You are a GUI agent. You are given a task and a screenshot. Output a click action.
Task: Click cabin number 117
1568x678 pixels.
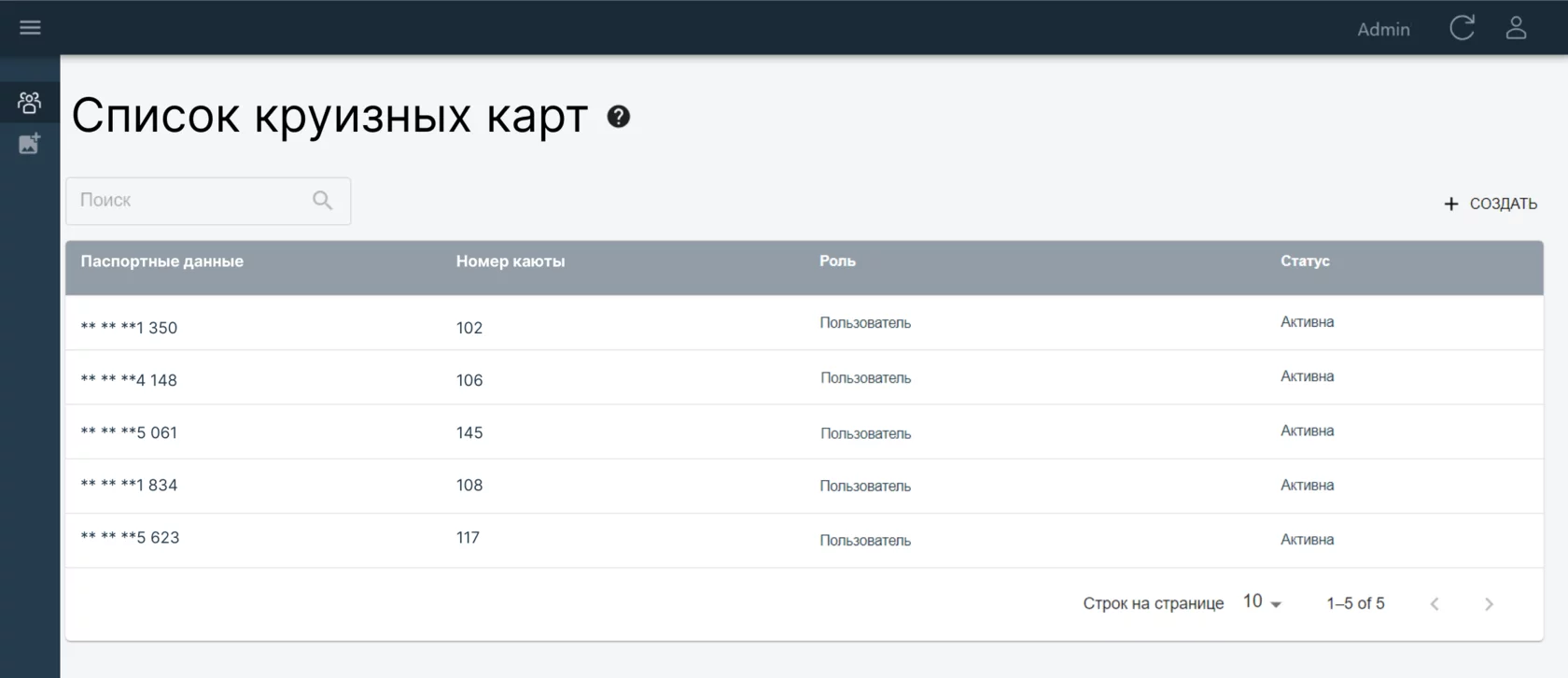pyautogui.click(x=468, y=537)
